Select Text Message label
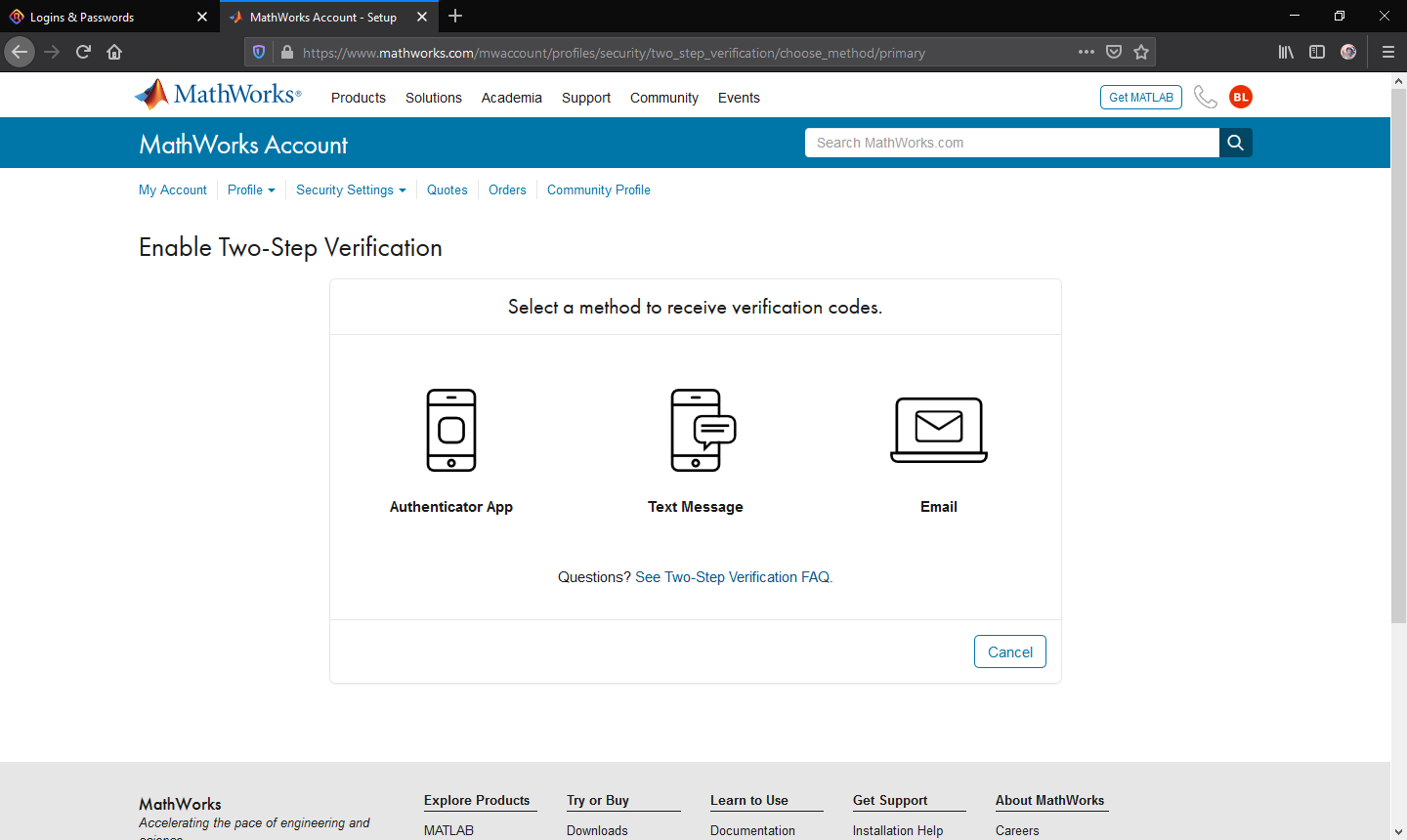This screenshot has height=840, width=1407. point(696,507)
